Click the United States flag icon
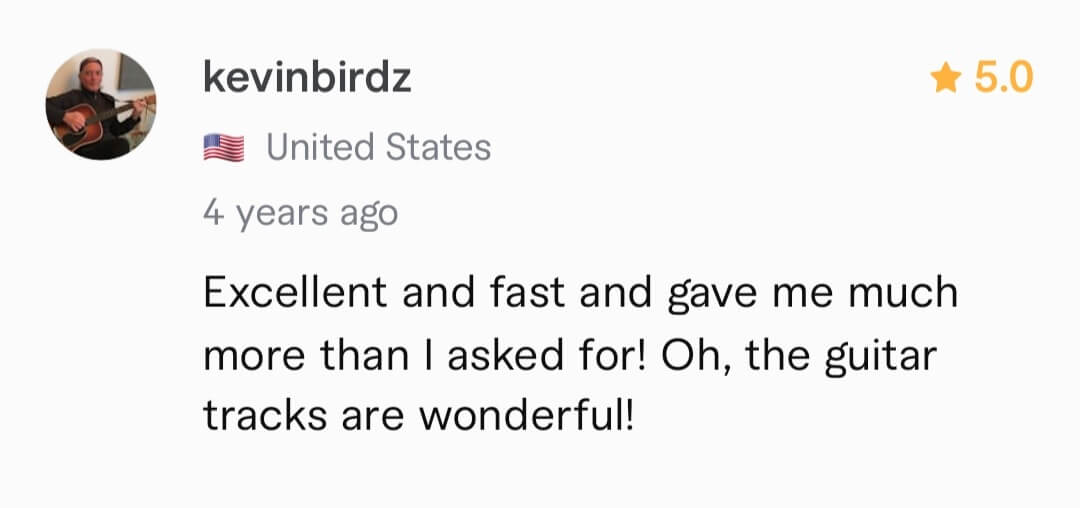The height and width of the screenshot is (508, 1080). pos(224,148)
